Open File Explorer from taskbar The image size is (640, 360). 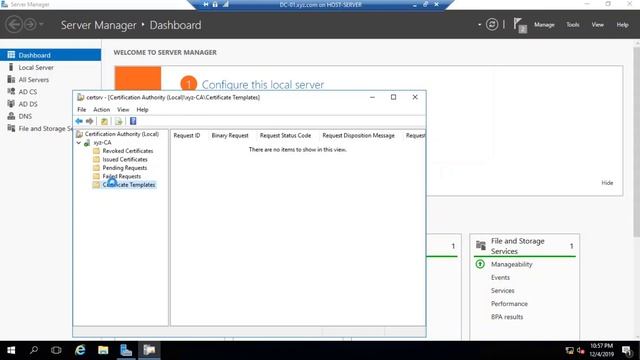click(103, 350)
